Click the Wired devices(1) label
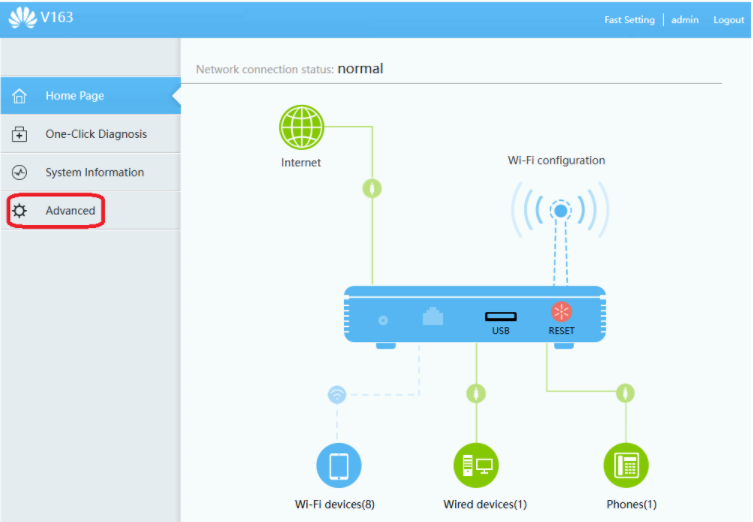The width and height of the screenshot is (753, 522). (485, 504)
